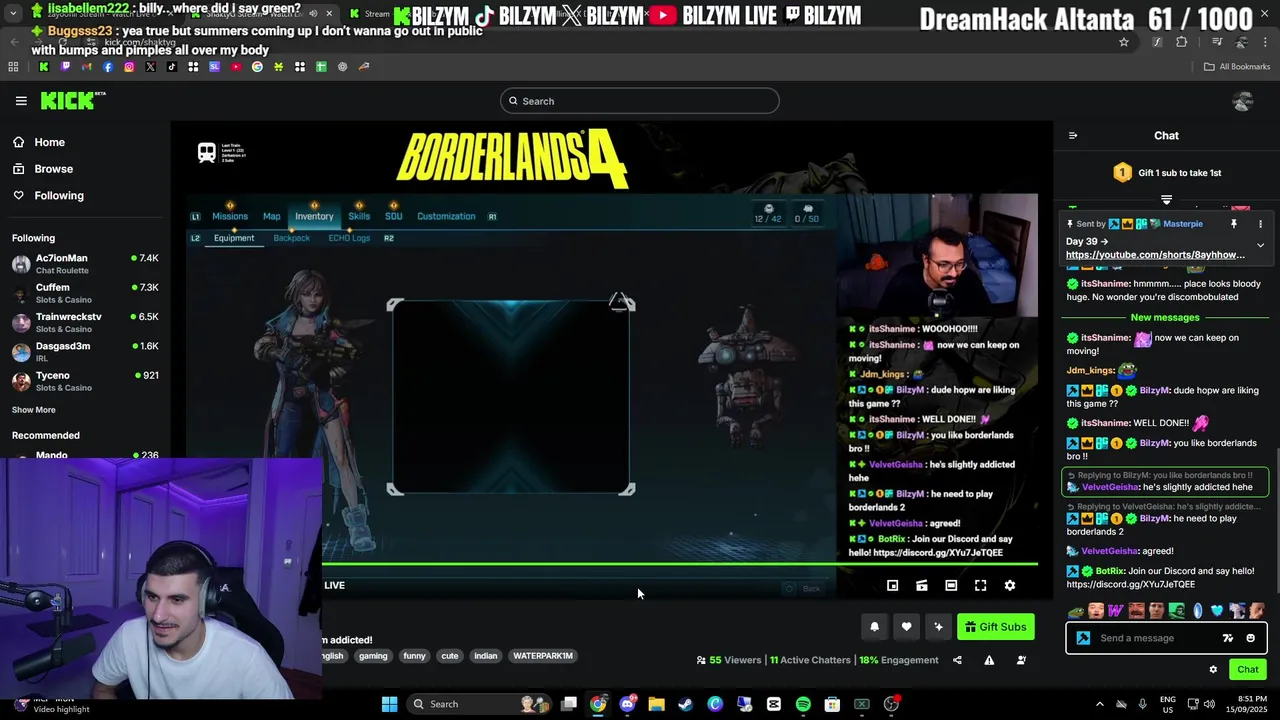Open the emoji picker in chat

(1250, 638)
